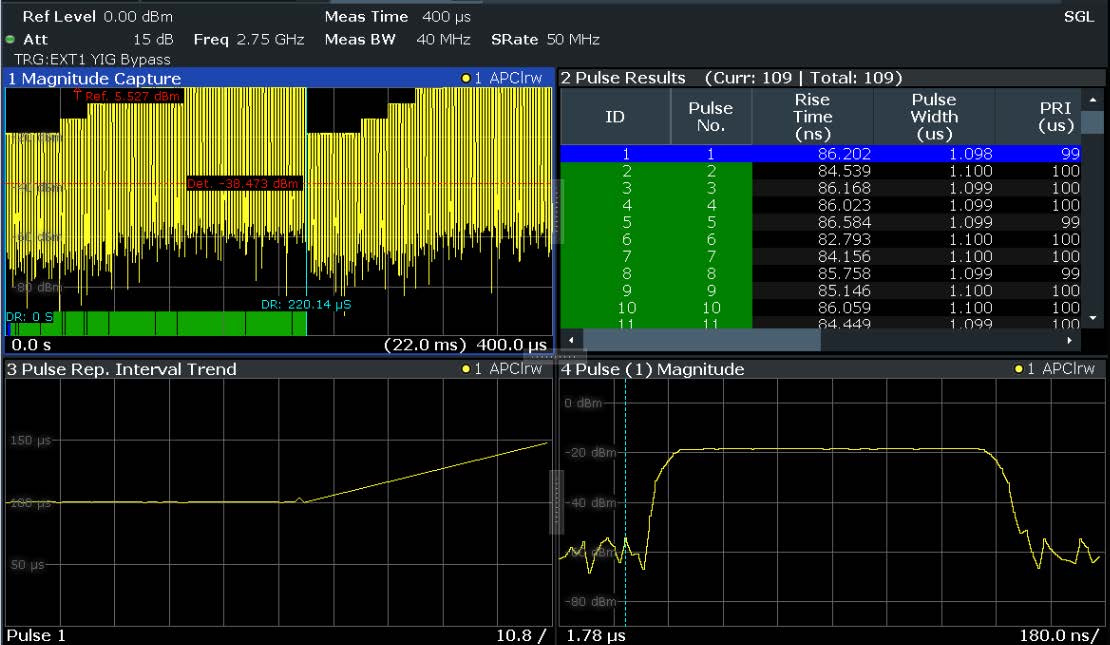This screenshot has width=1110, height=645.
Task: Click the yellow trace dot in Pulse Rep. Interval Trend header
Action: click(466, 369)
